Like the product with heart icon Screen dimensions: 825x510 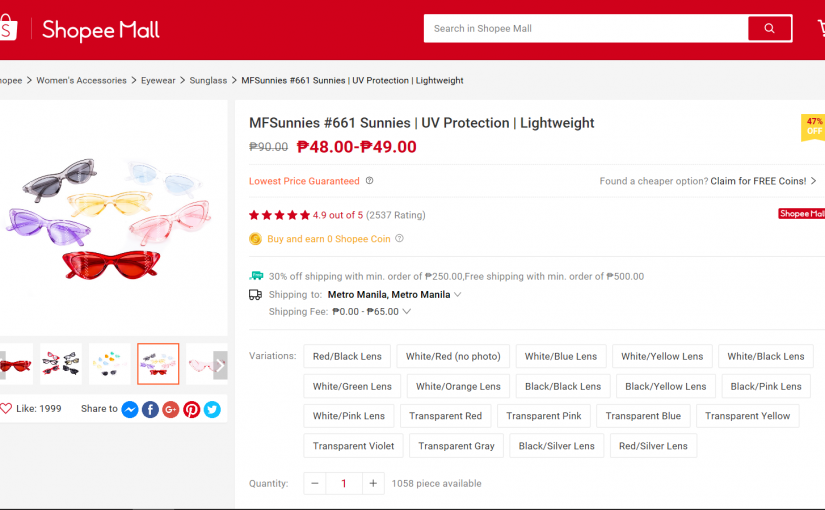coord(6,408)
